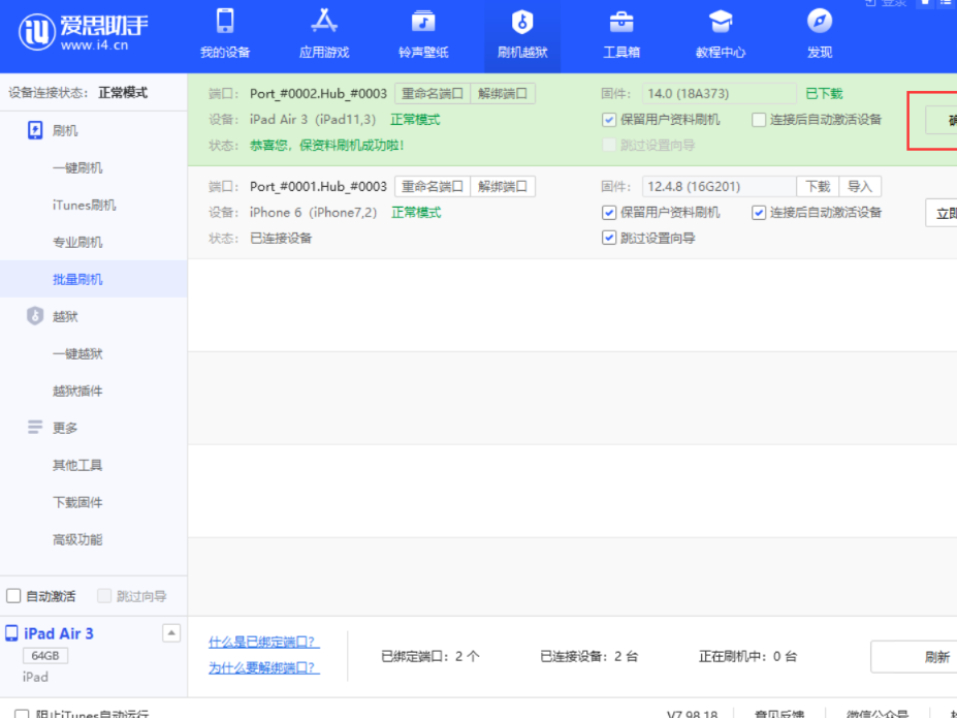957x718 pixels.
Task: Click the Port_#0002.Hub_#0003 port name
Action: click(318, 93)
